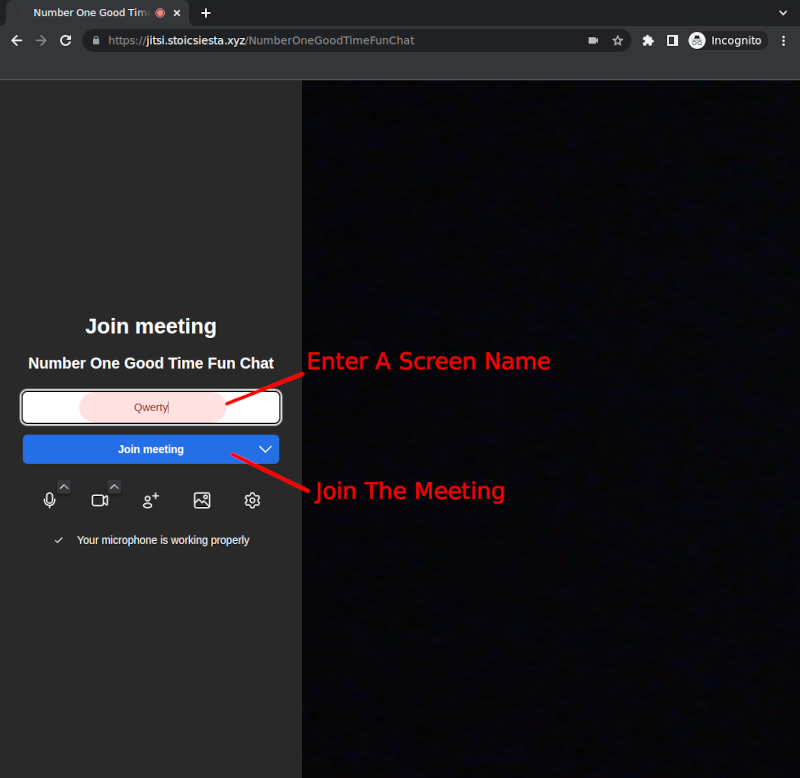
Task: Open the invite people icon
Action: (151, 500)
